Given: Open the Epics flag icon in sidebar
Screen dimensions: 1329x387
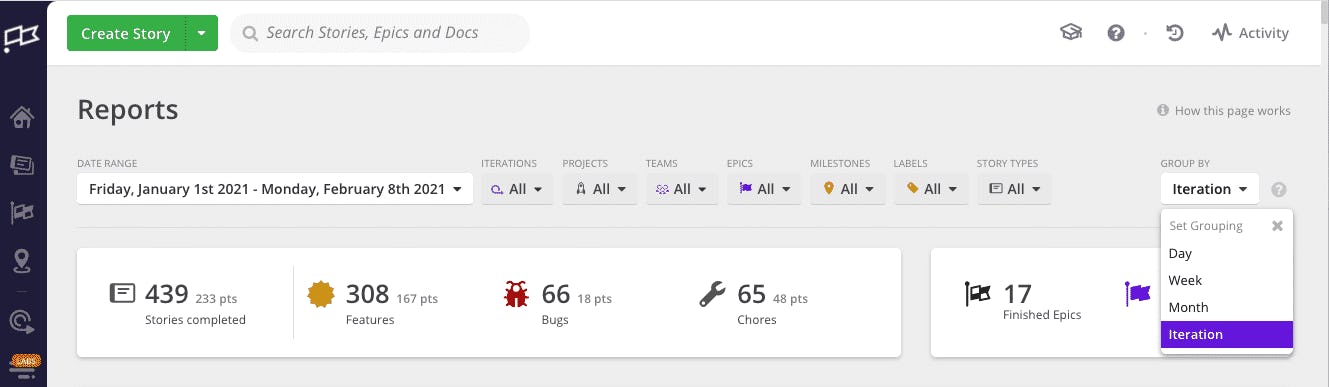Looking at the screenshot, I should coord(22,213).
